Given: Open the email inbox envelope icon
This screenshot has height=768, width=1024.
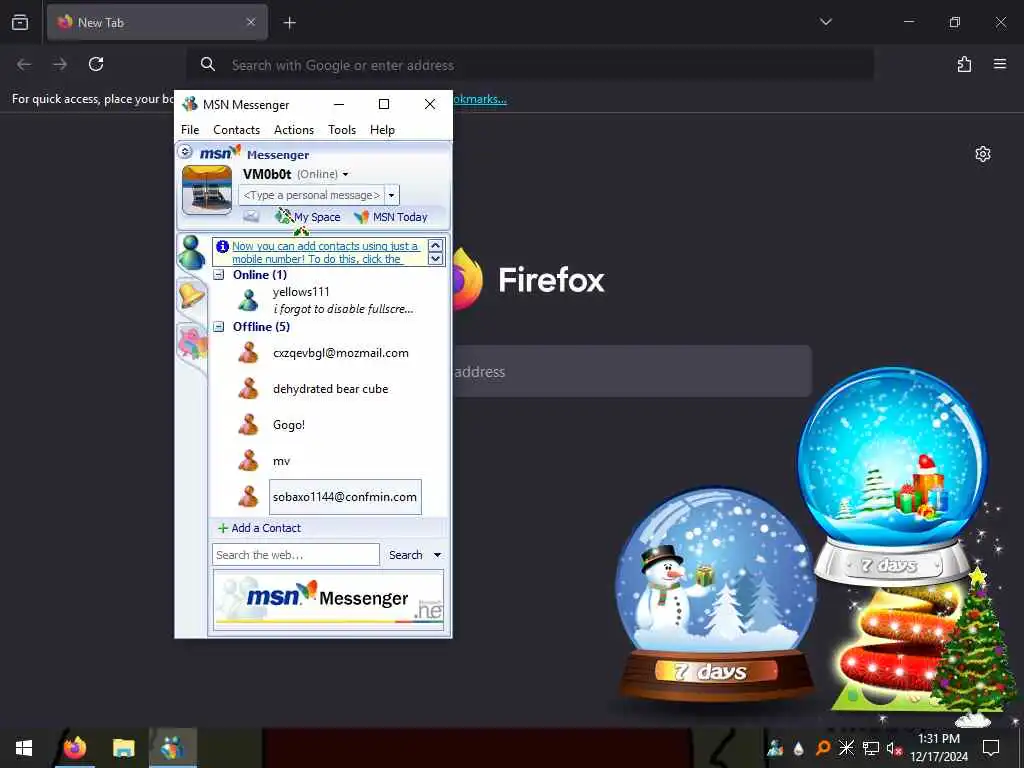Looking at the screenshot, I should click(x=251, y=216).
